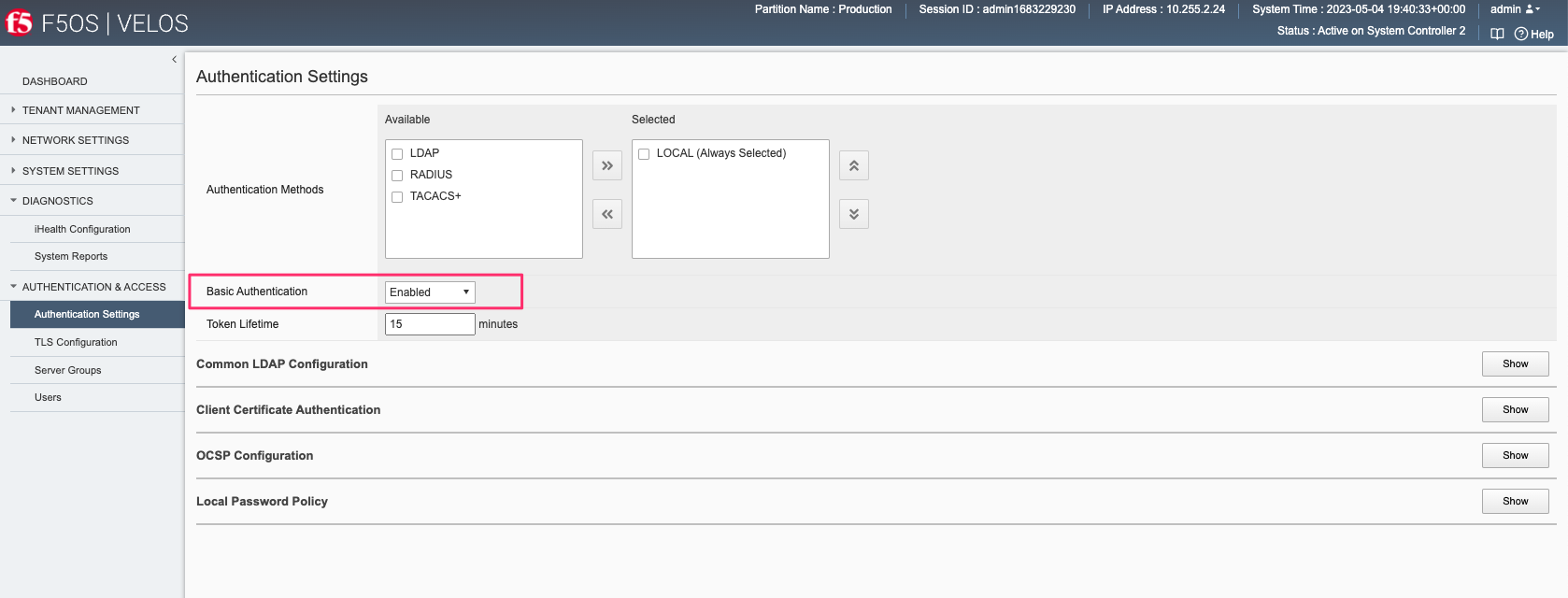Open the documentation book icon
Screen dimensions: 1568x598
coord(1497,34)
